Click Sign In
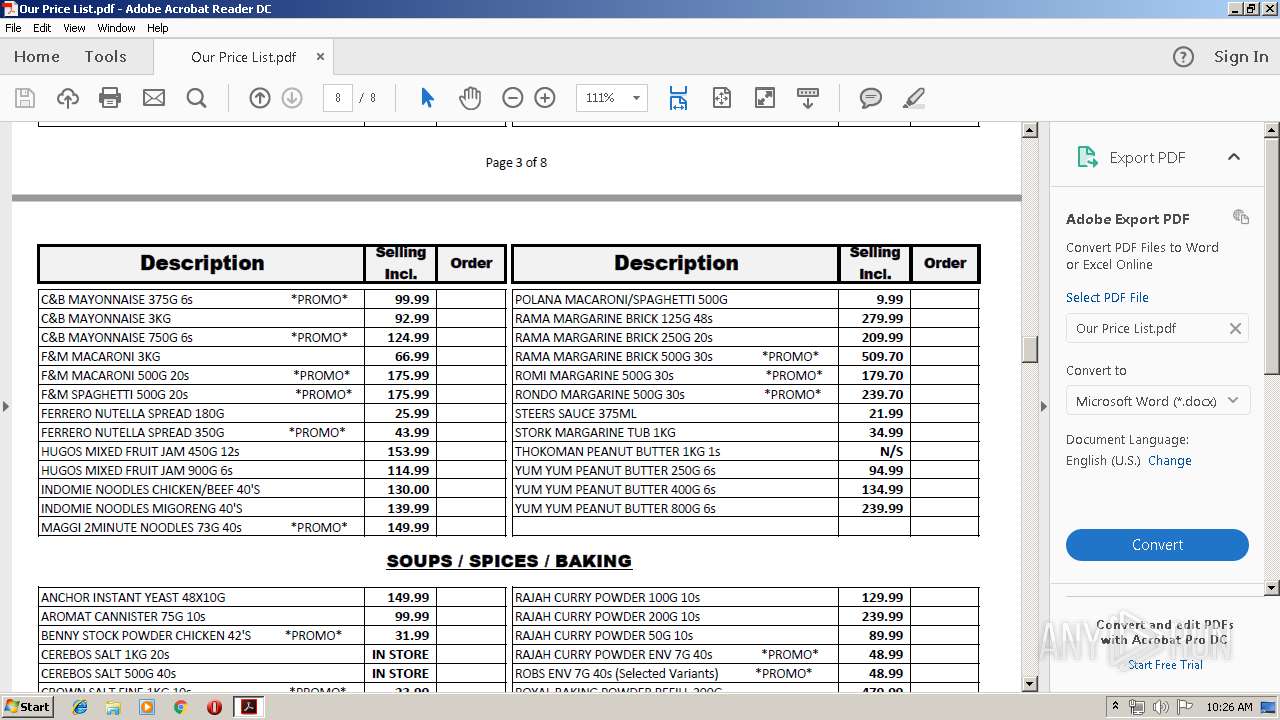Image resolution: width=1280 pixels, height=720 pixels. click(1241, 57)
